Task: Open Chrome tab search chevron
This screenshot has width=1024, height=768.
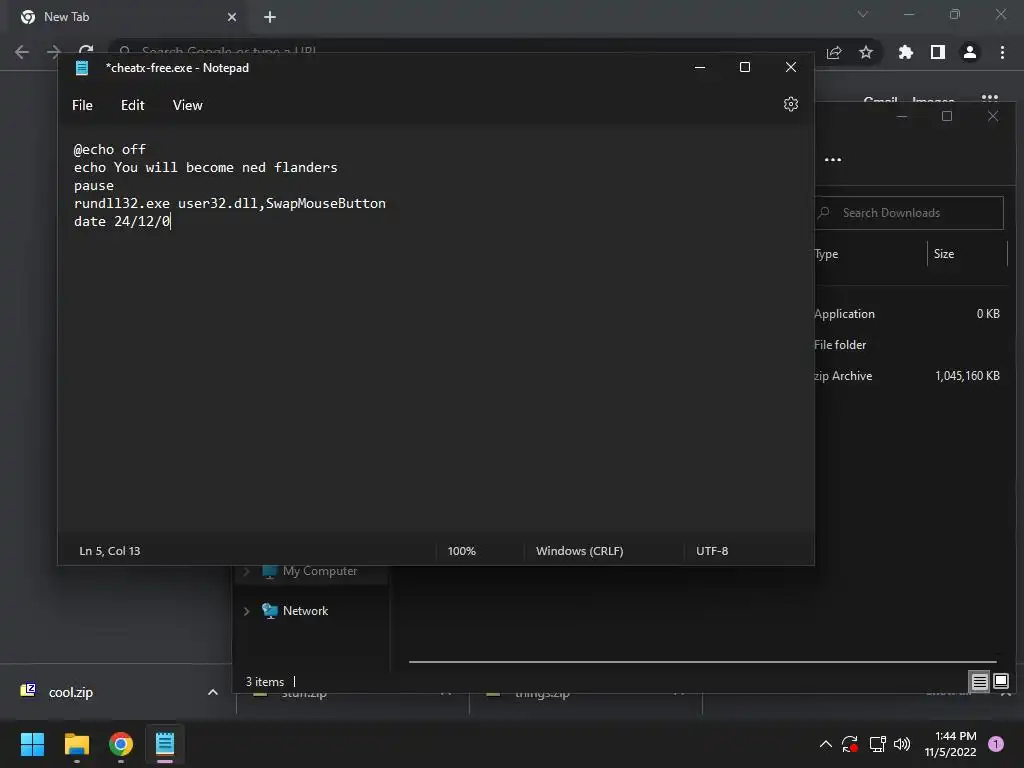Action: (x=863, y=14)
